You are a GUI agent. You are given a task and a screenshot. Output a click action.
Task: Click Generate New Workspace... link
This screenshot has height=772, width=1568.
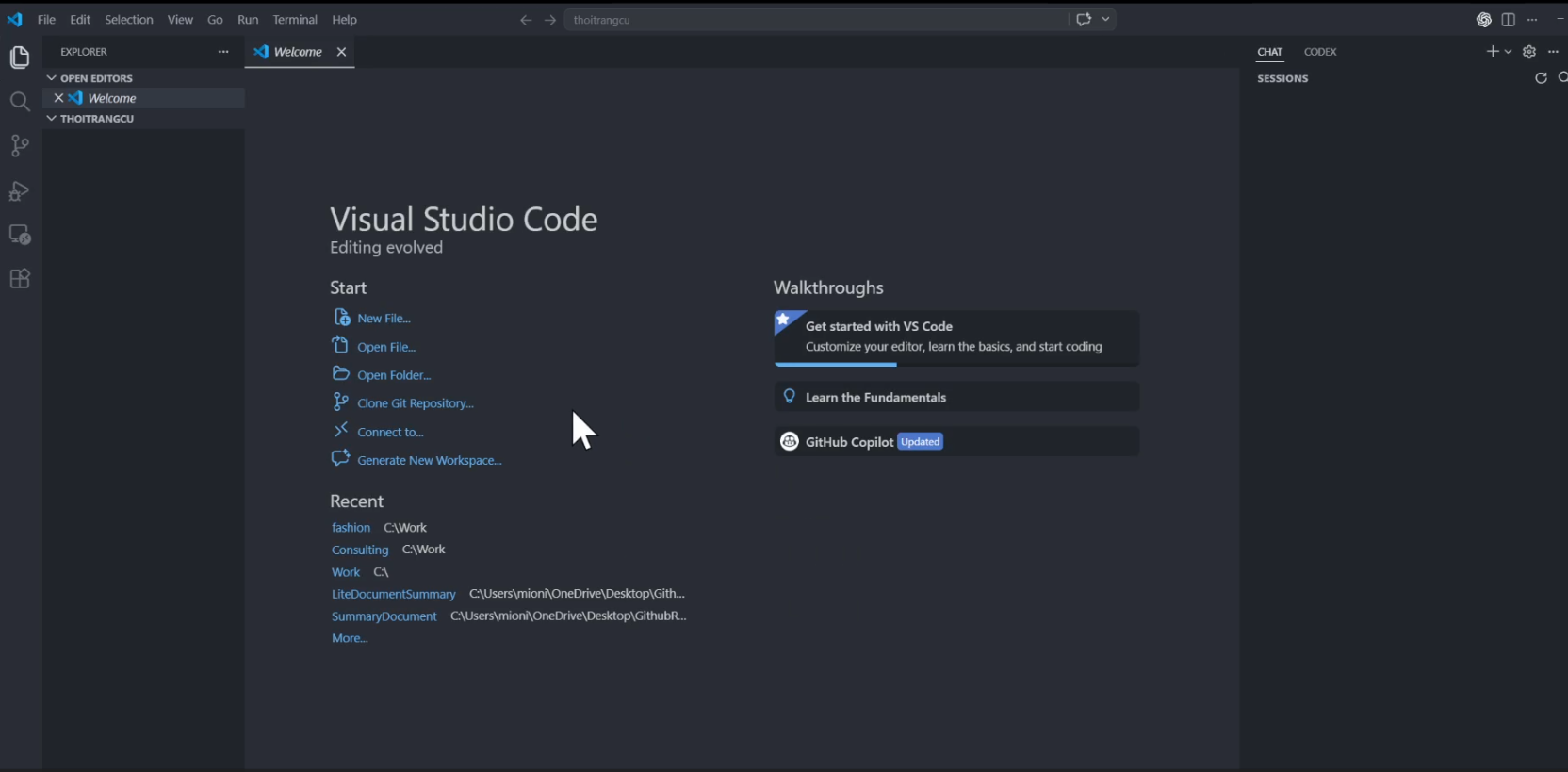(430, 460)
